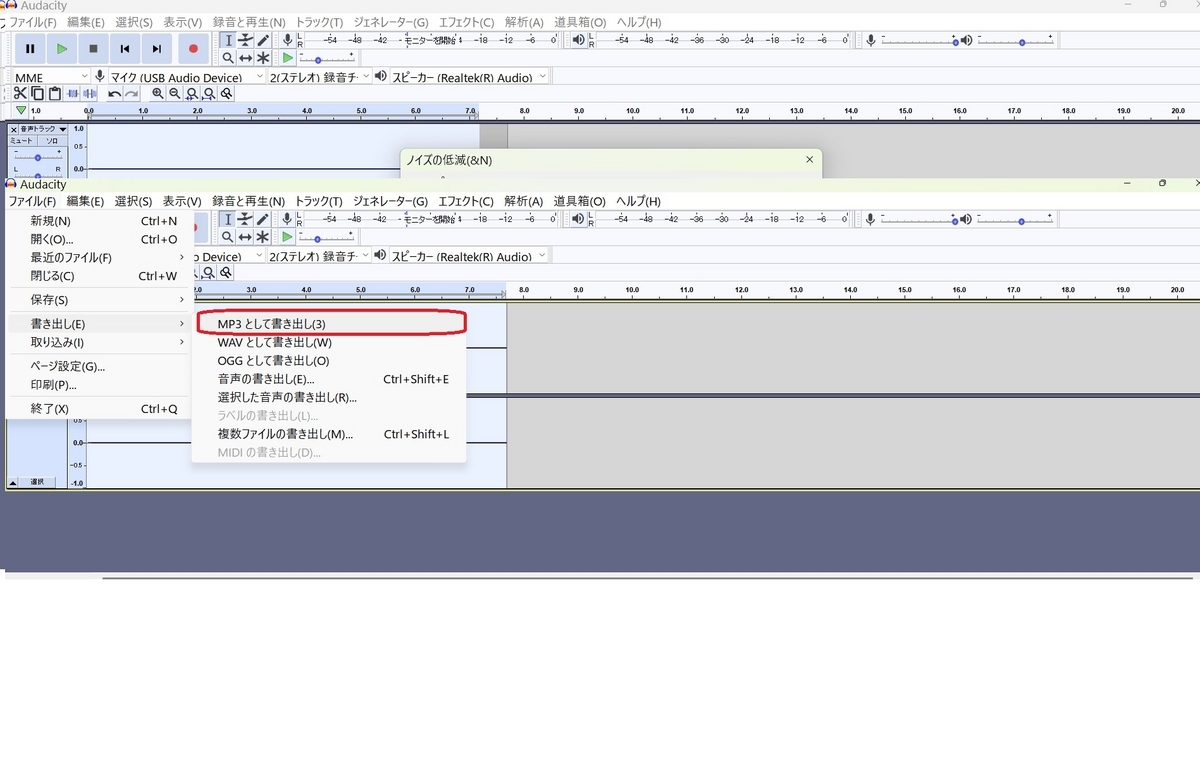The width and height of the screenshot is (1200, 771).
Task: Skip to start in the back Audacity window
Action: (125, 48)
